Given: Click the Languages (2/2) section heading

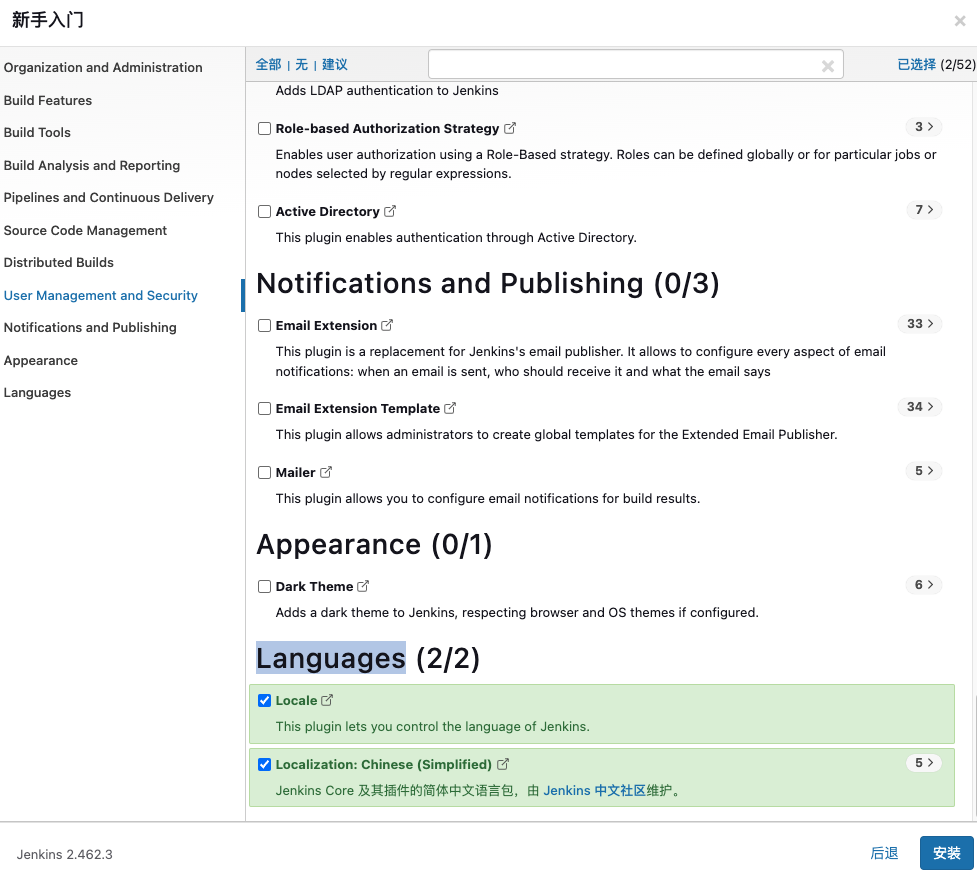Looking at the screenshot, I should click(x=368, y=659).
